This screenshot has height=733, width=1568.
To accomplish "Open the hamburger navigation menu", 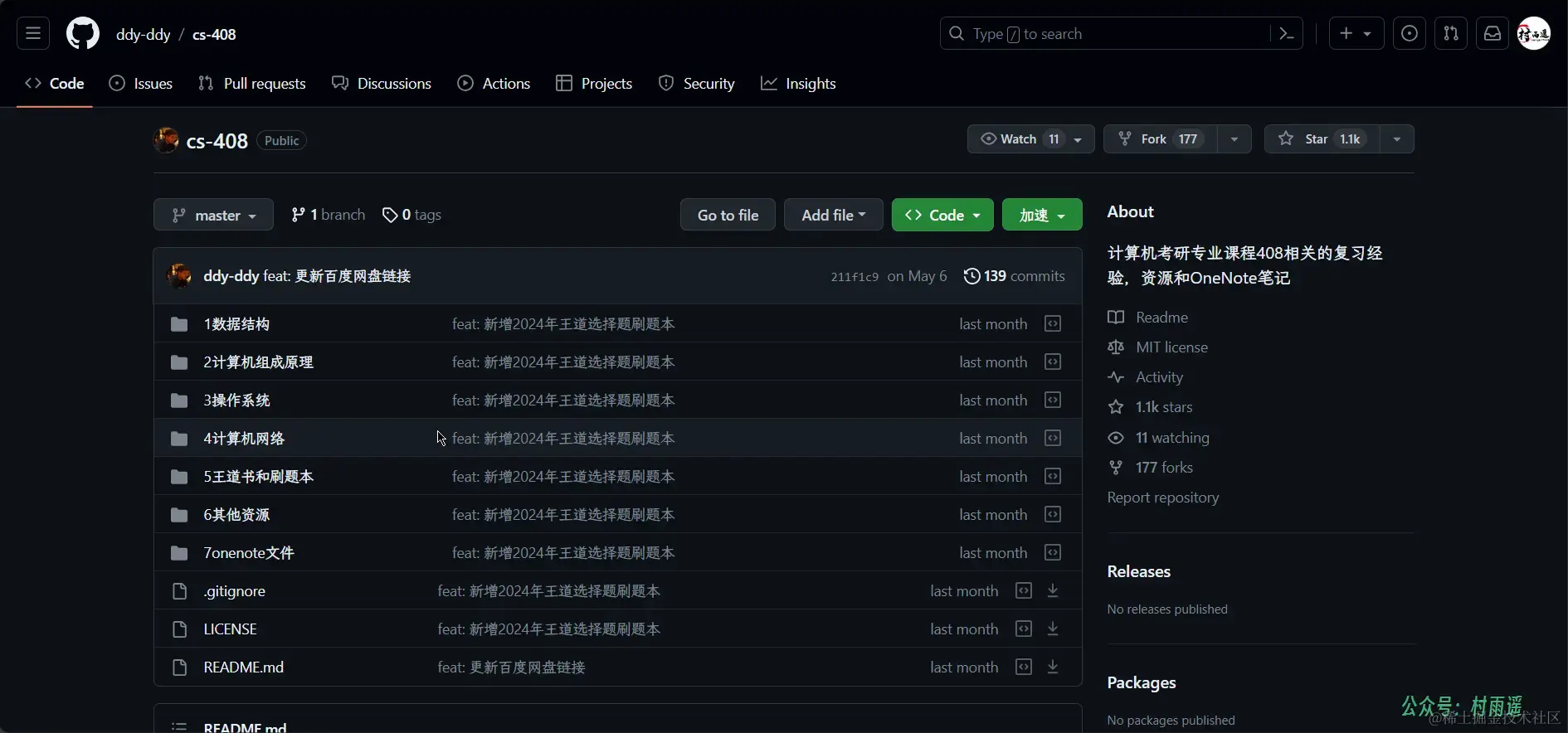I will pyautogui.click(x=33, y=34).
